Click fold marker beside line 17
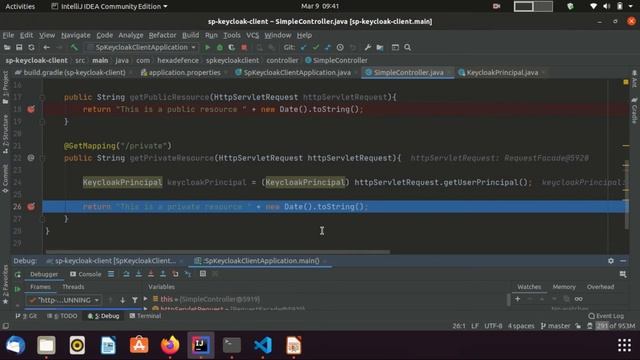The width and height of the screenshot is (640, 360). click(42, 97)
